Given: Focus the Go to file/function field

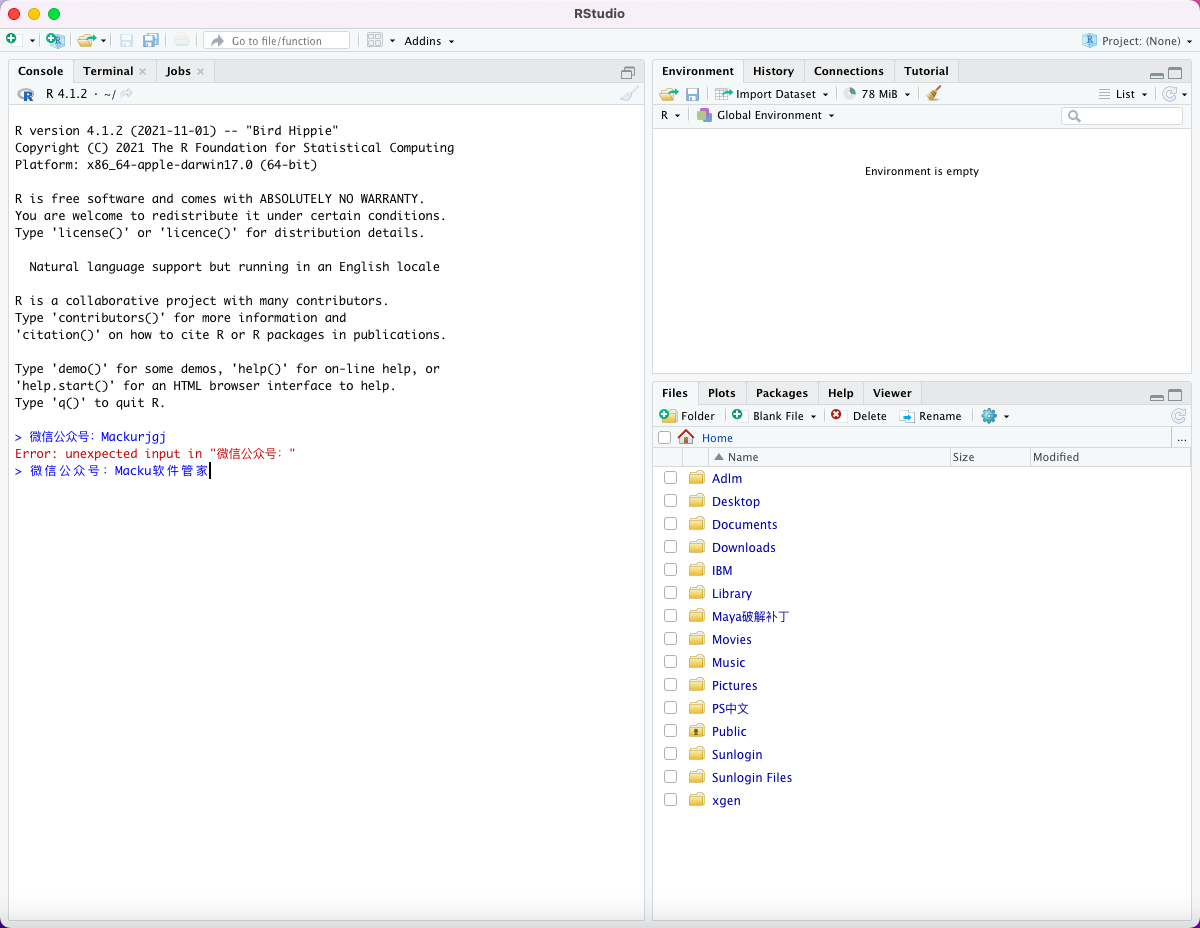Looking at the screenshot, I should 277,40.
